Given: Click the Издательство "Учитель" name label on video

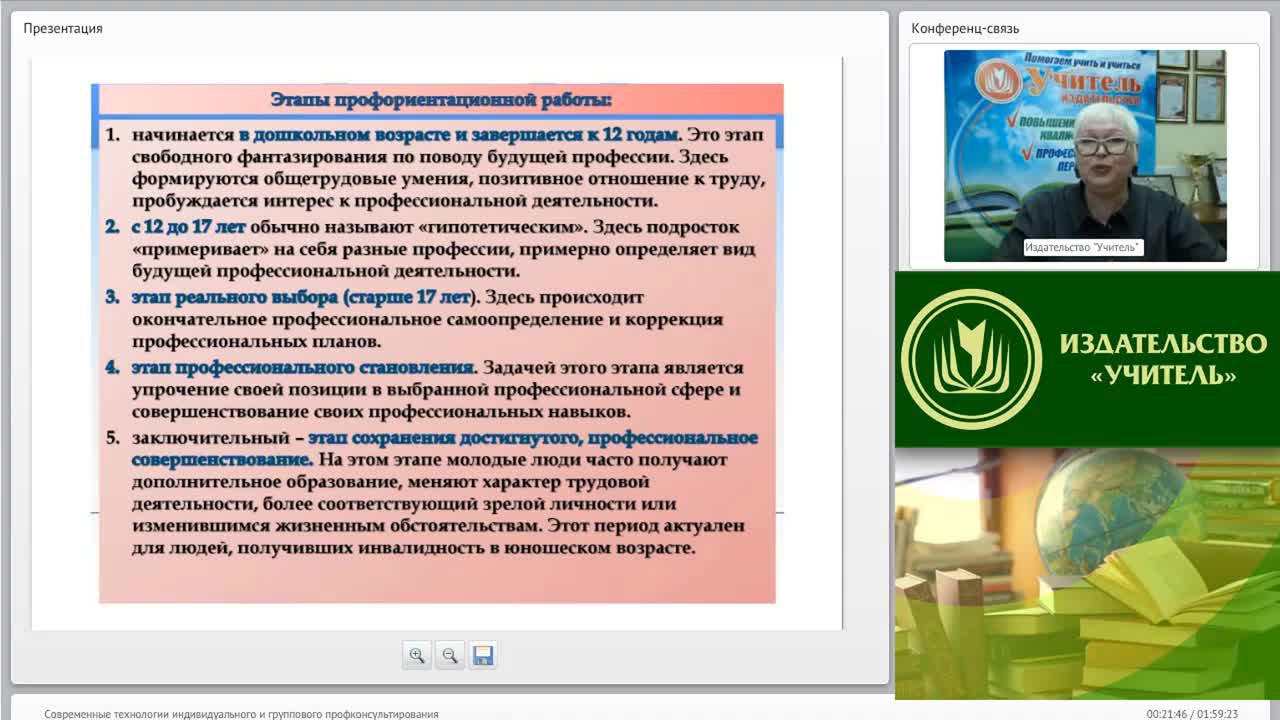Looking at the screenshot, I should 1083,247.
